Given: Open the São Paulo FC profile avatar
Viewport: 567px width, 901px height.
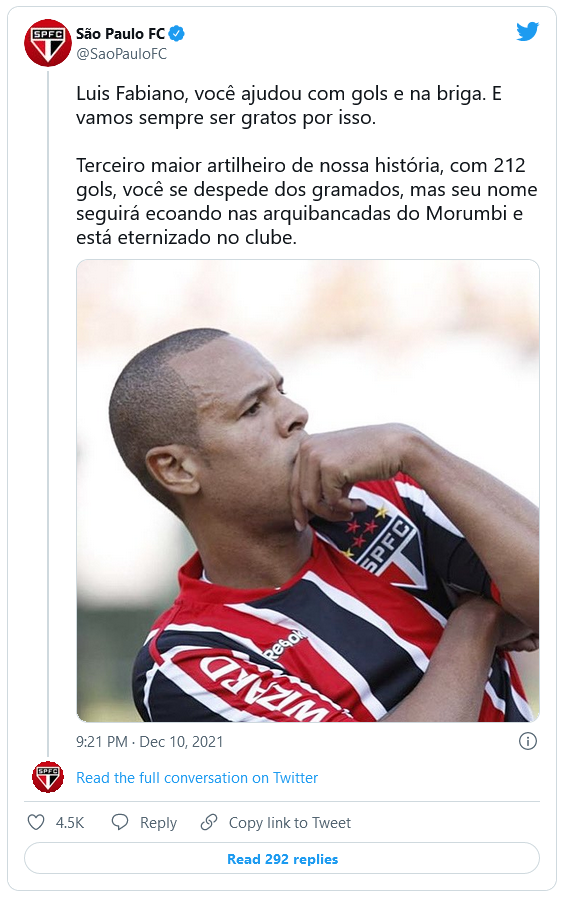Looking at the screenshot, I should 48,43.
